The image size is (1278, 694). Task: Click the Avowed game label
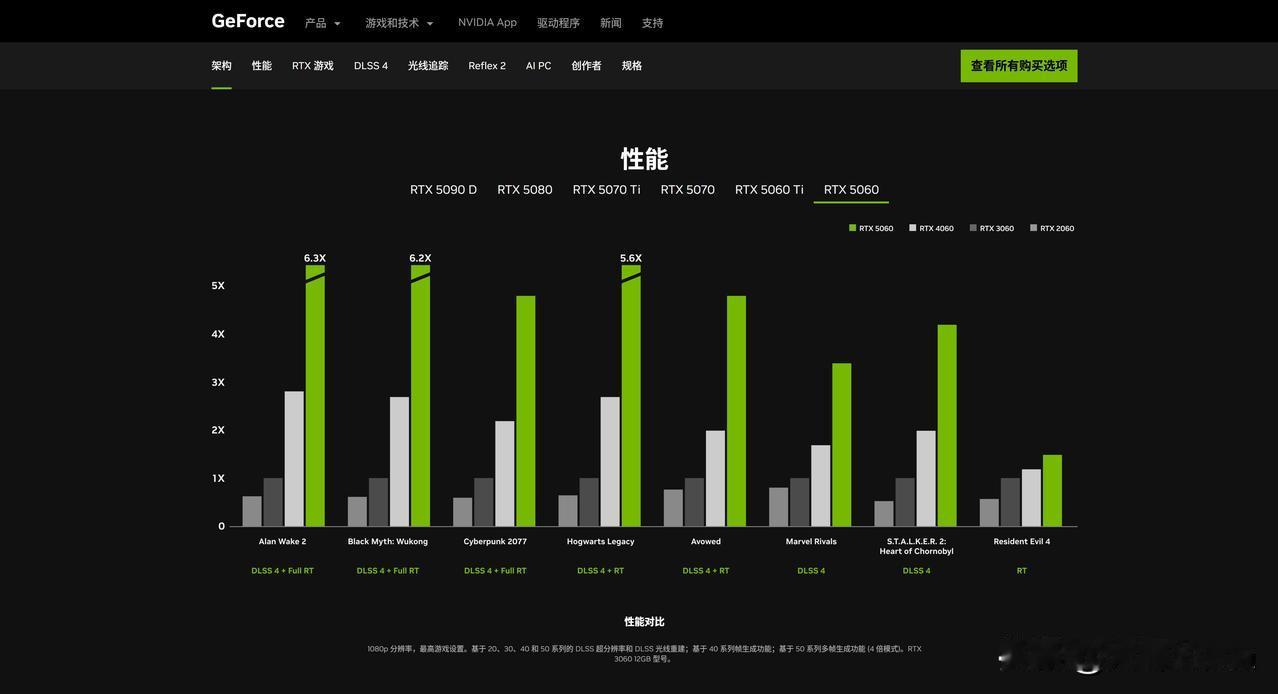point(706,541)
